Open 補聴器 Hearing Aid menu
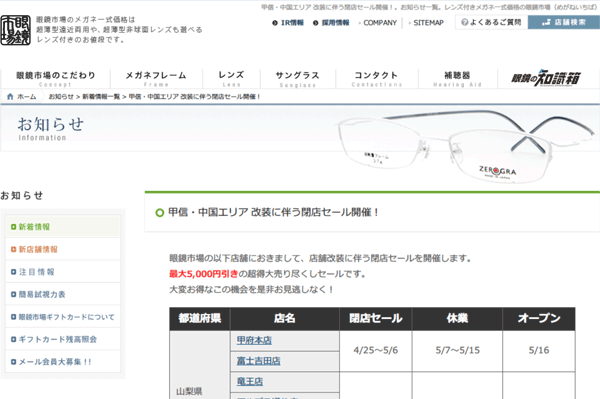Viewport: 600px width, 399px height. [457, 79]
